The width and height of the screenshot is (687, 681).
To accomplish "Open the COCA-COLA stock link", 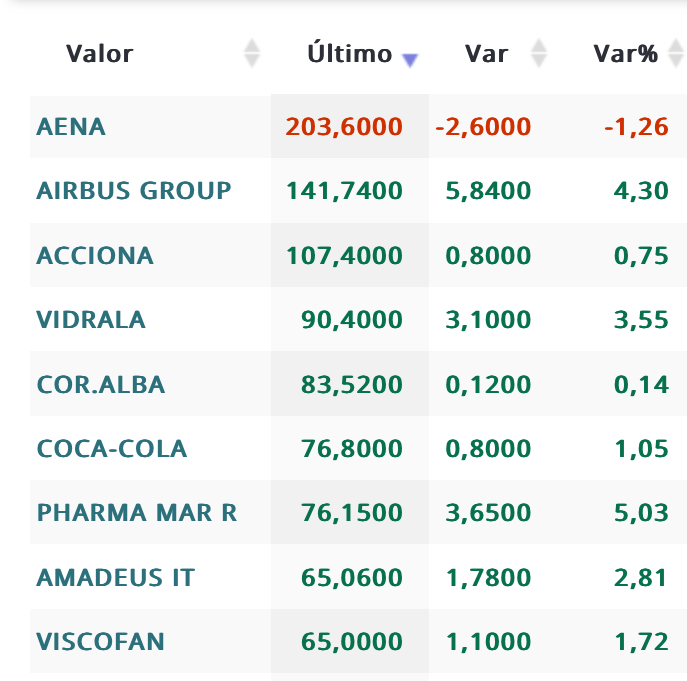I will 112,449.
